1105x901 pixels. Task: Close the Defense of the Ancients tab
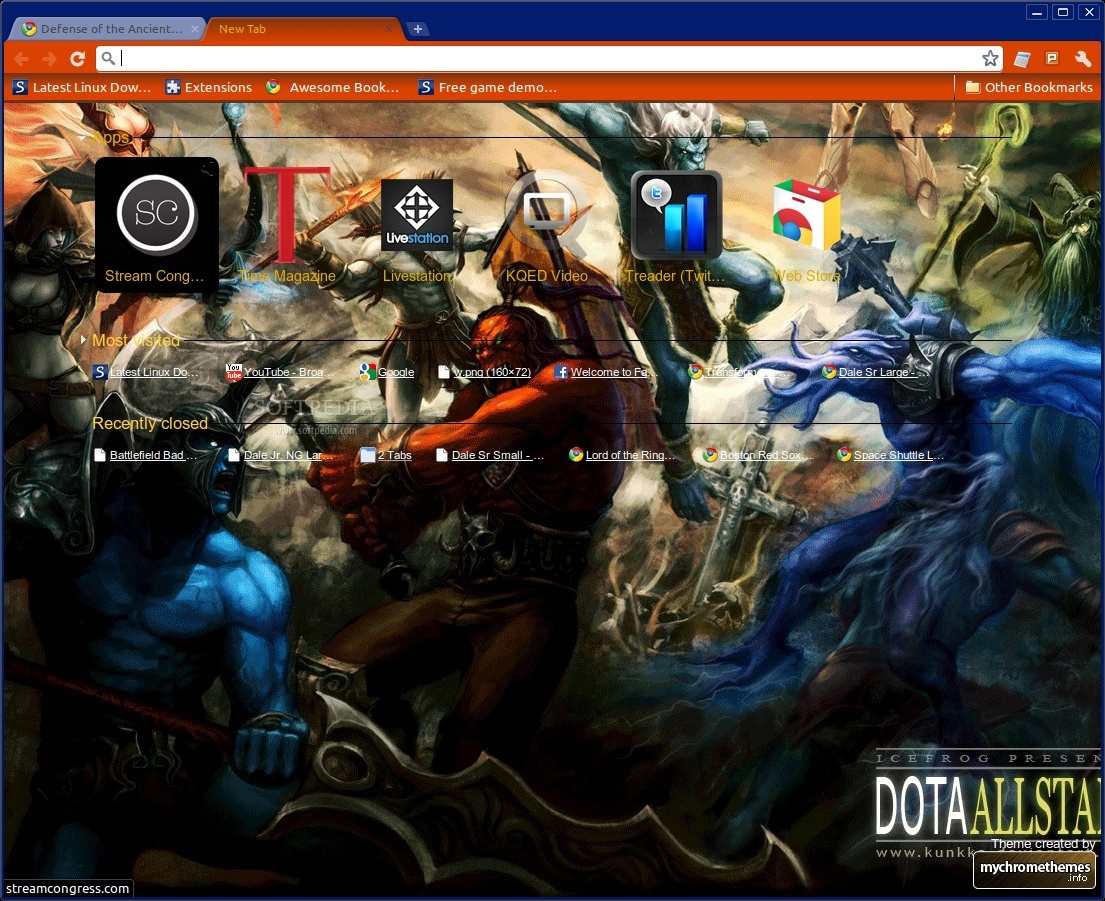[x=195, y=29]
